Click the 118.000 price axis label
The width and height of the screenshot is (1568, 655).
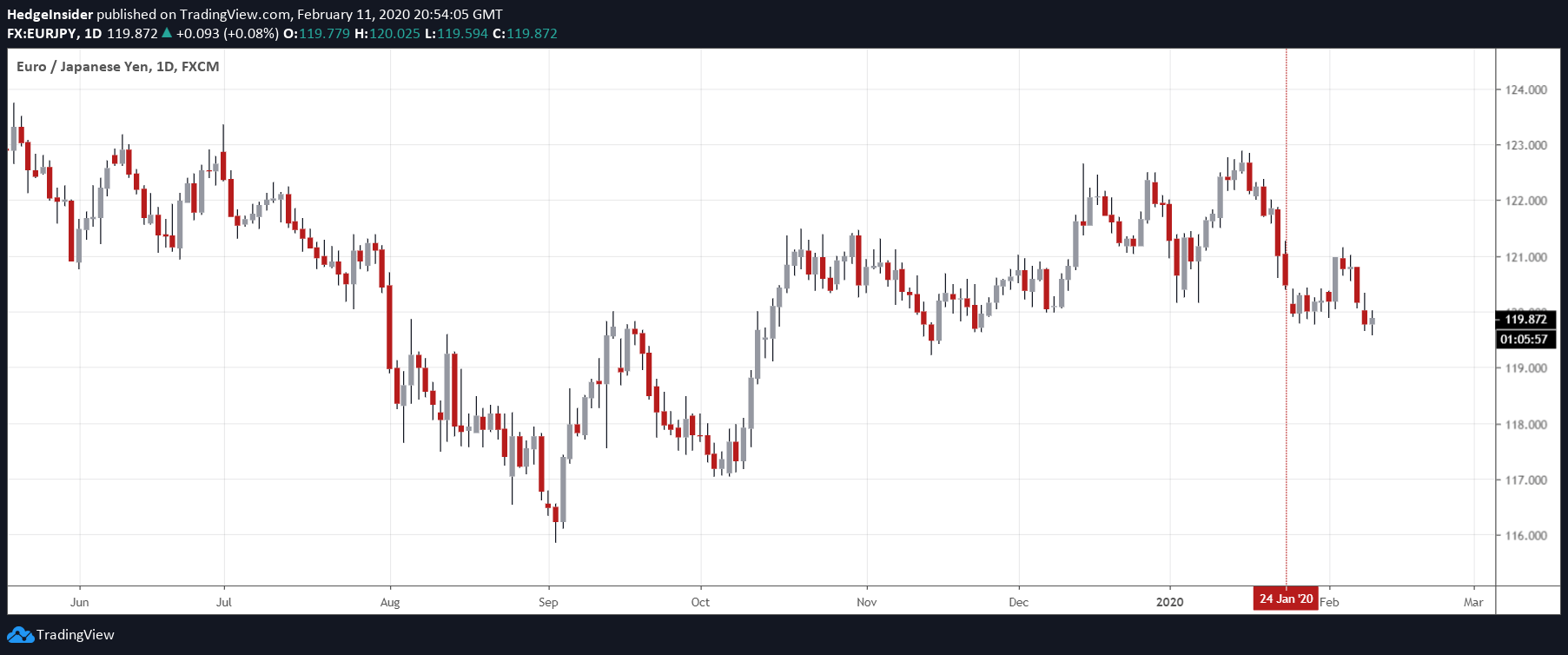(1526, 425)
